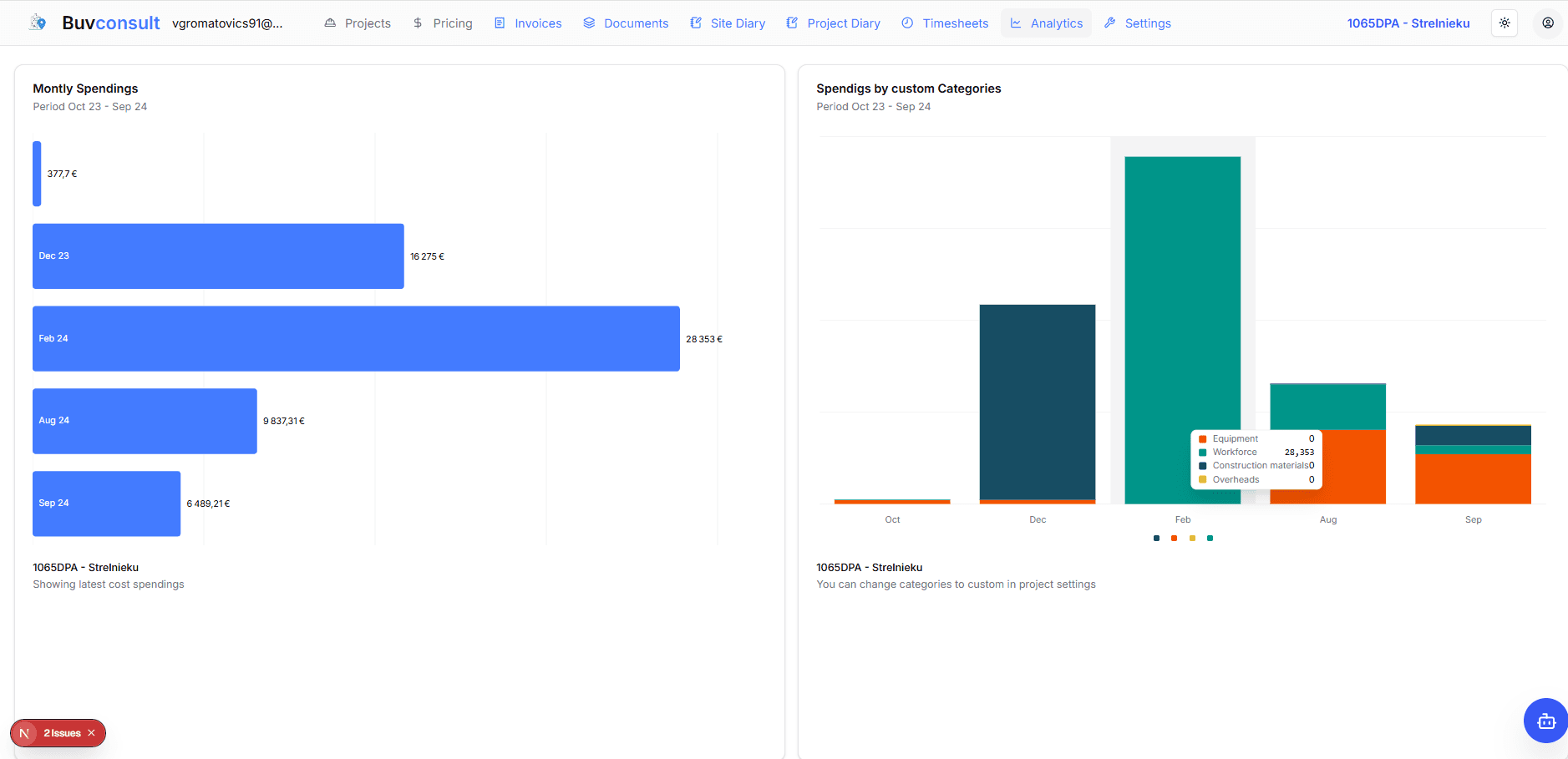Click the Buvconsult logo
The height and width of the screenshot is (759, 1568).
click(109, 23)
